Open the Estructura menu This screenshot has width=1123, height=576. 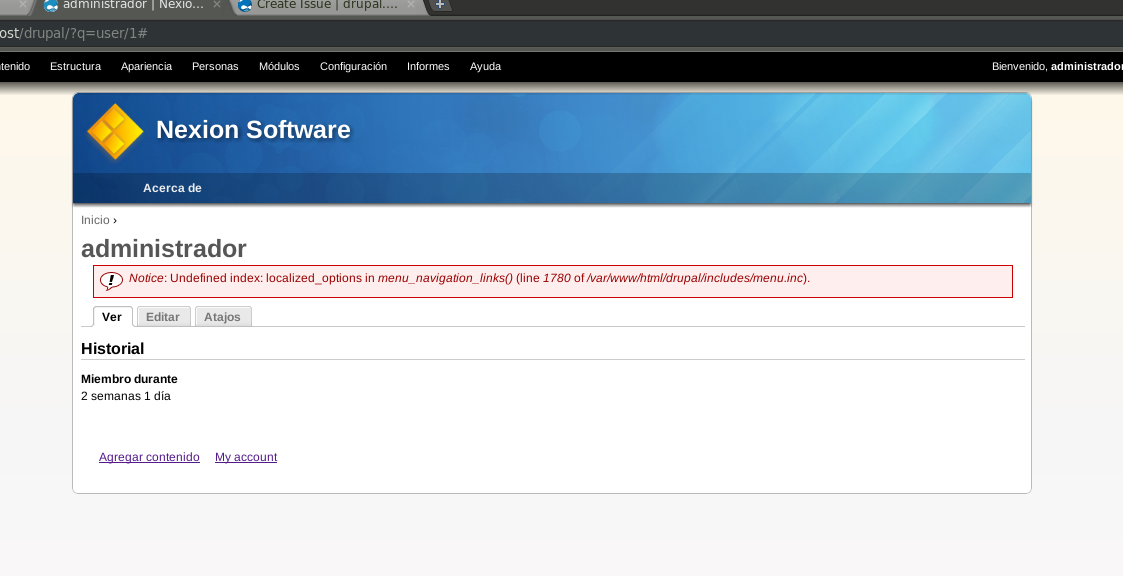pos(75,66)
